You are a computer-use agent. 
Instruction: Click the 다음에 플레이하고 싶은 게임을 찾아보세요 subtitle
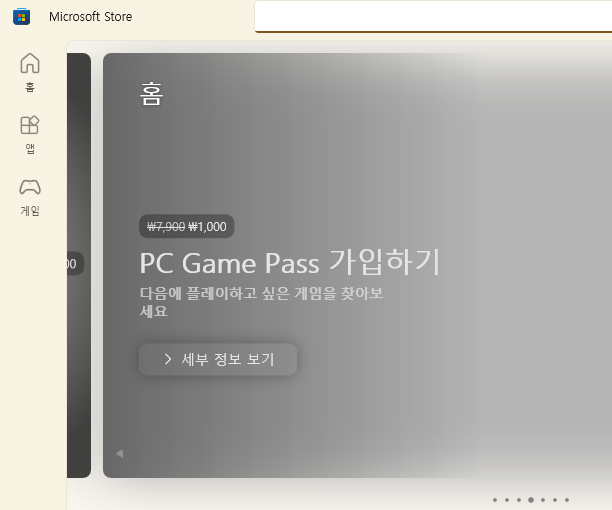tap(262, 302)
